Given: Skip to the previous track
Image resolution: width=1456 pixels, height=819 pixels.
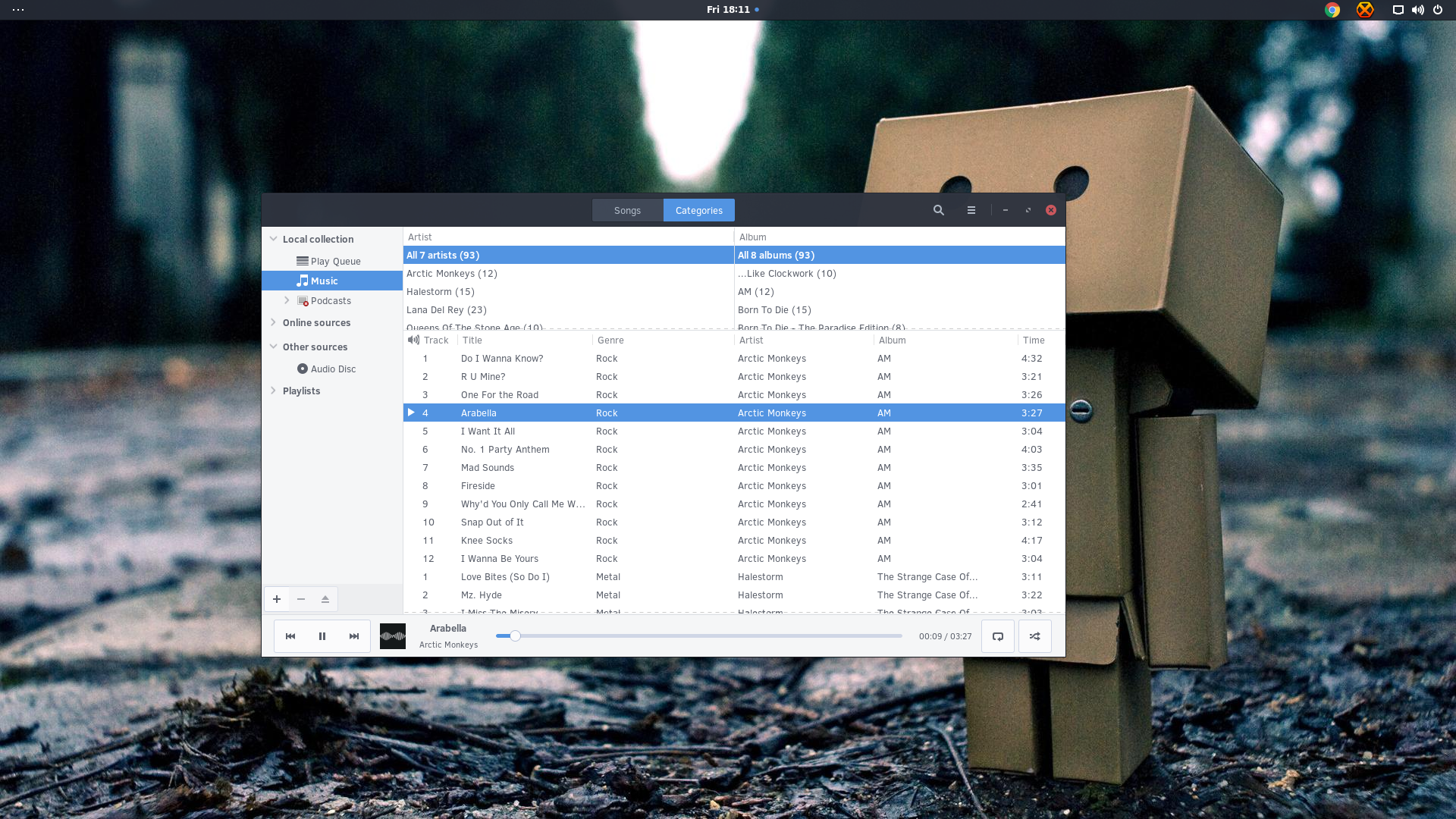Looking at the screenshot, I should pos(290,636).
